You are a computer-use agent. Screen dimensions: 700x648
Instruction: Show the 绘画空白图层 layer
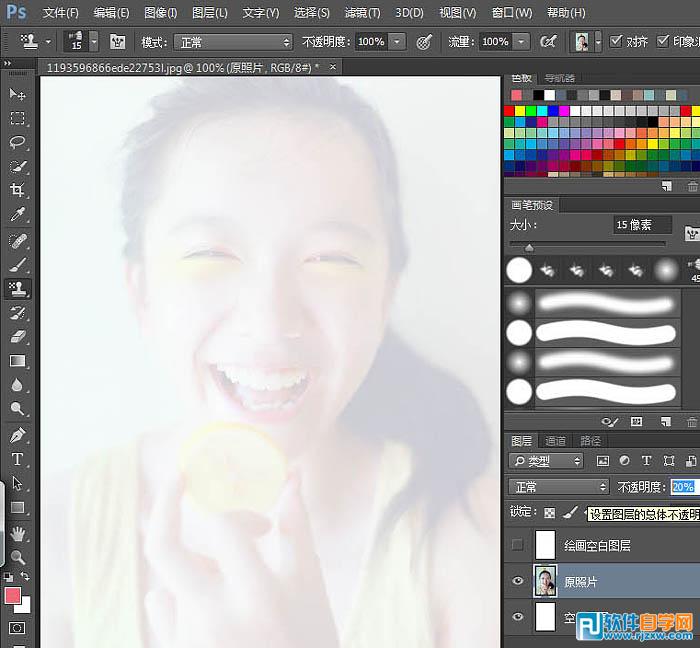[517, 545]
